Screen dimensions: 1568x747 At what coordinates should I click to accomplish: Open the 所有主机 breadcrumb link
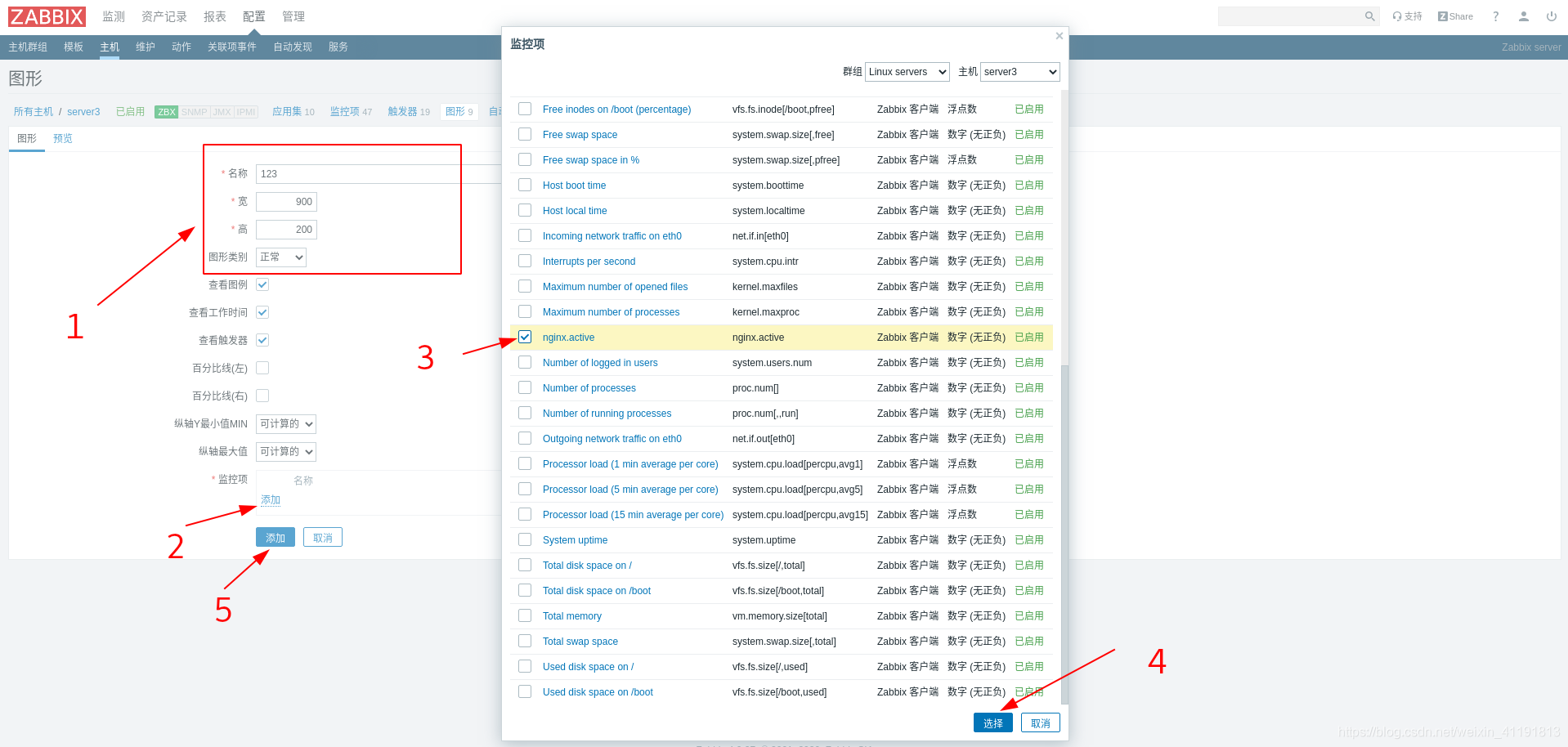click(x=34, y=112)
